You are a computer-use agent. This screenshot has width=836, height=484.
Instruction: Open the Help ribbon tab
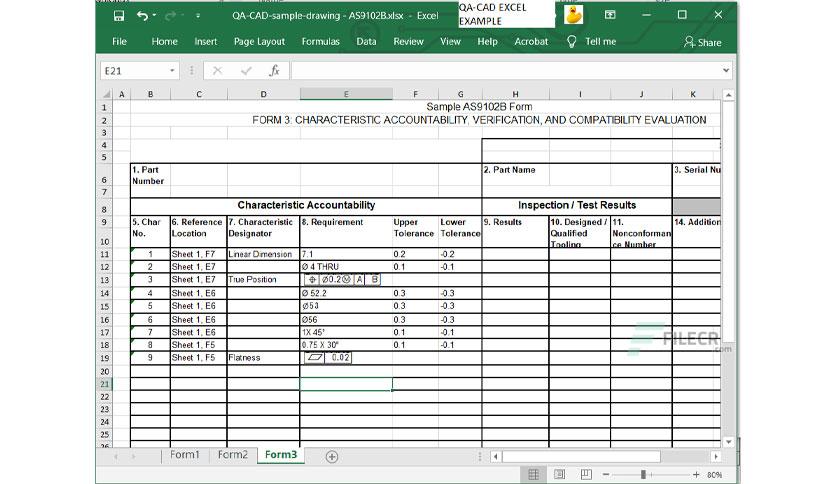click(x=487, y=42)
